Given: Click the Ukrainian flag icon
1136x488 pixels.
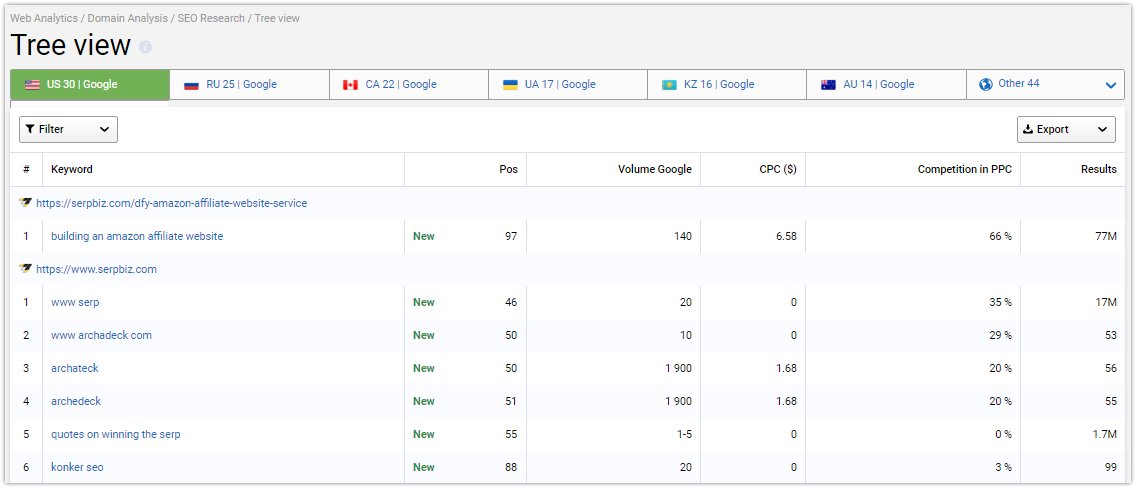Looking at the screenshot, I should [x=510, y=85].
